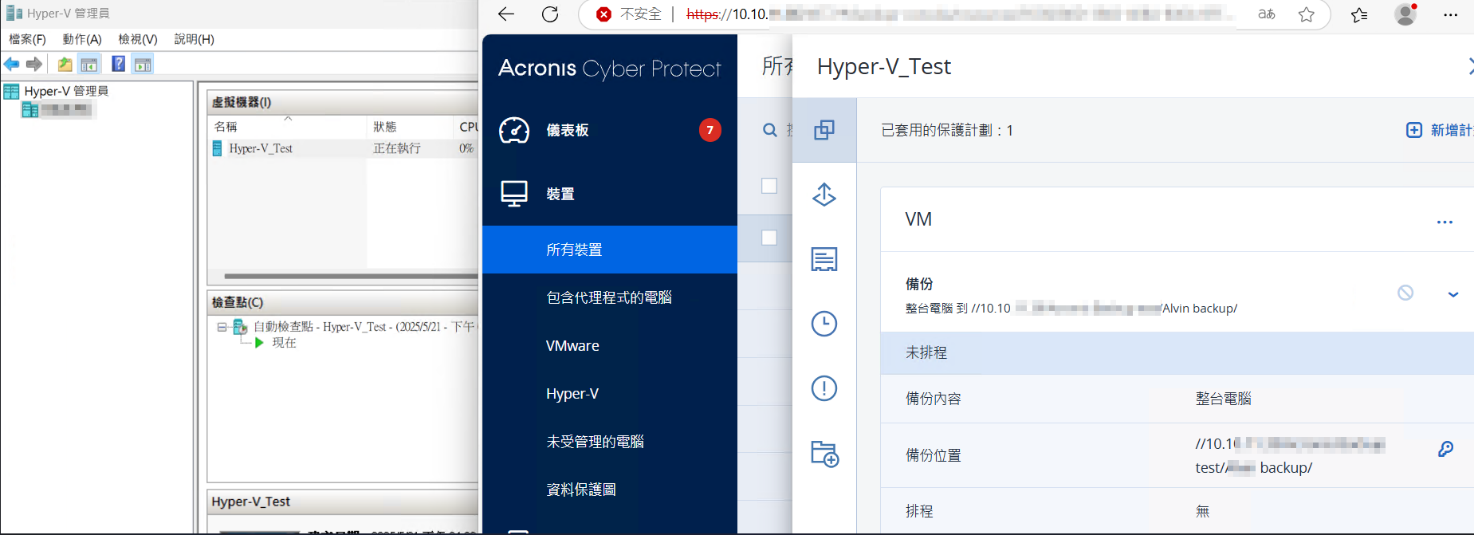This screenshot has height=535, width=1474.
Task: Click key credentials icon for backup location
Action: [x=1445, y=450]
